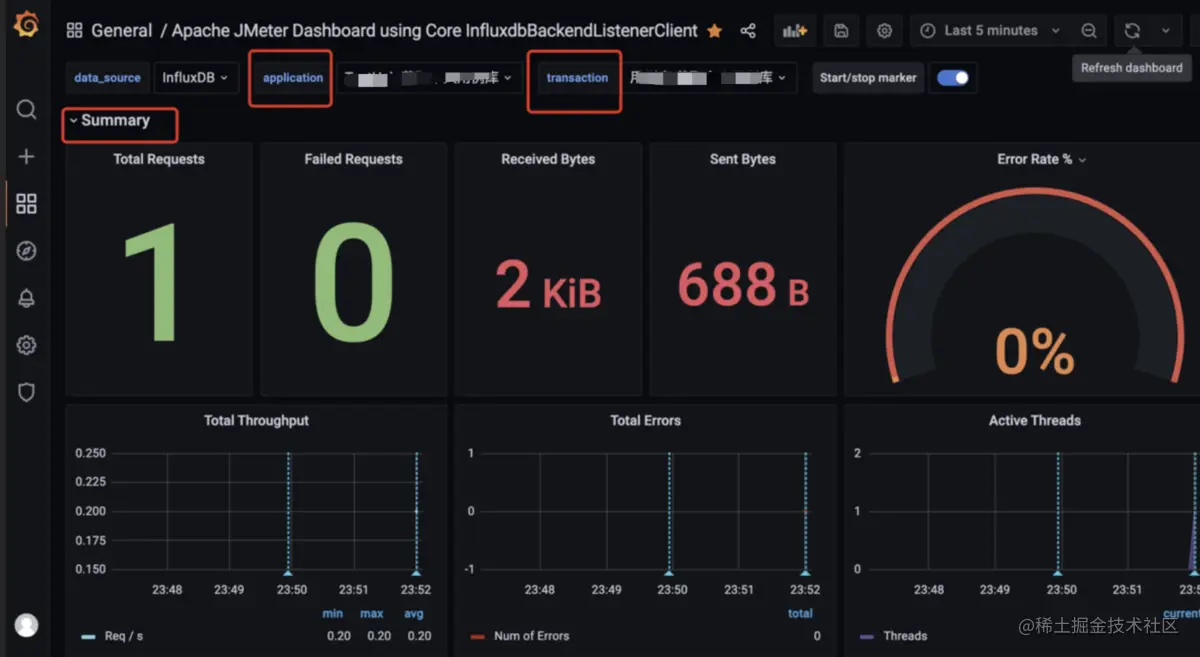1200x657 pixels.
Task: Click the Apache JMeter Dashboard title
Action: [435, 31]
